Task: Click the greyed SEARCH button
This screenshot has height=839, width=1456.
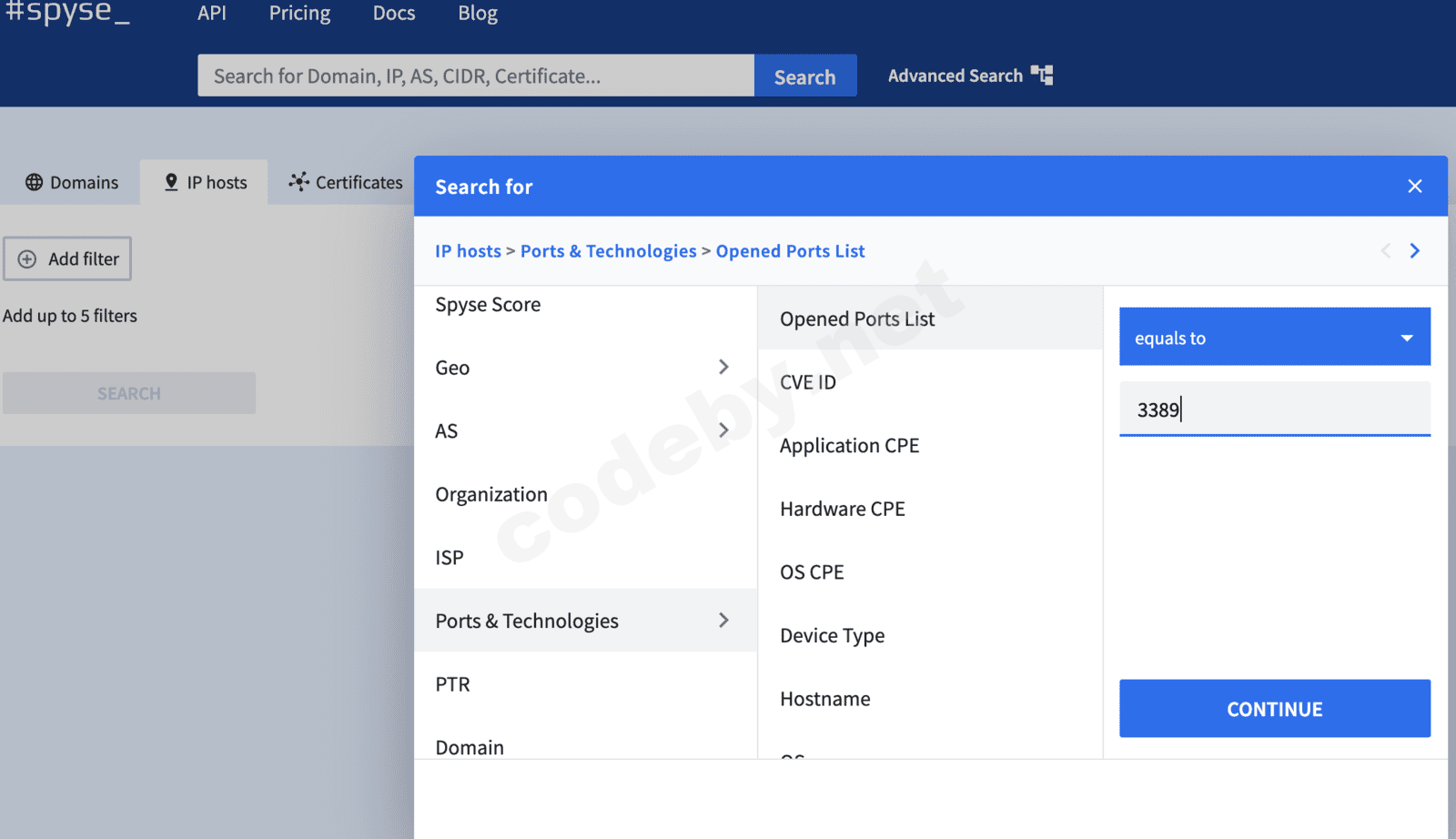Action: tap(129, 393)
